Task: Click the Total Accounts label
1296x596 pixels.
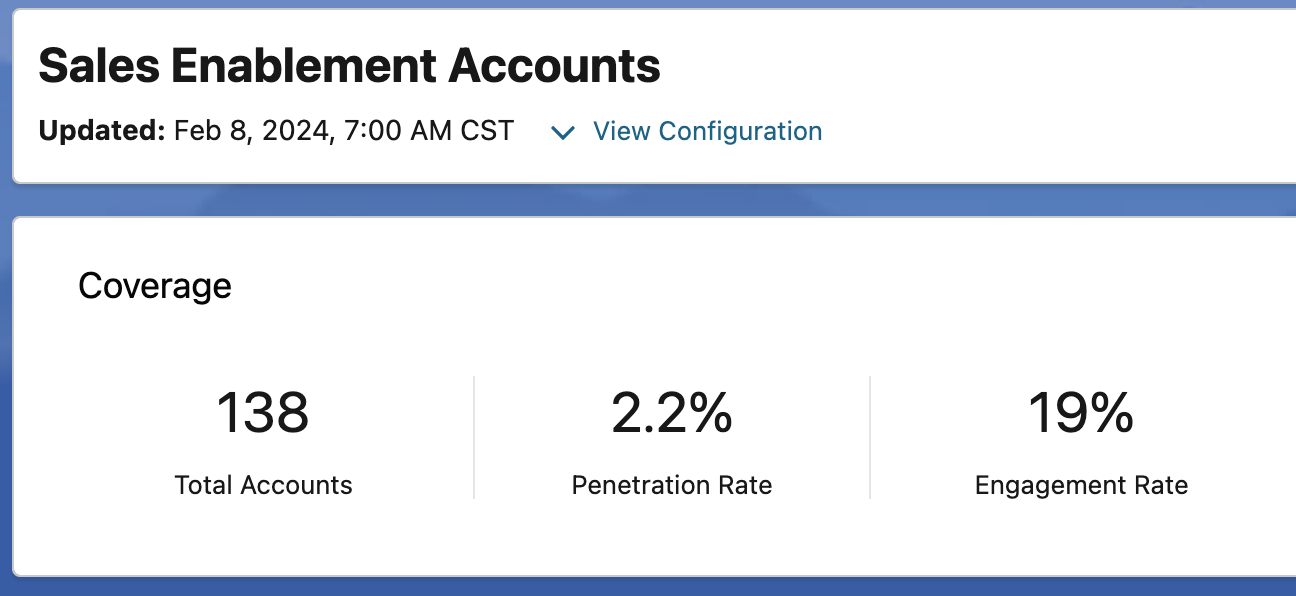Action: click(263, 486)
